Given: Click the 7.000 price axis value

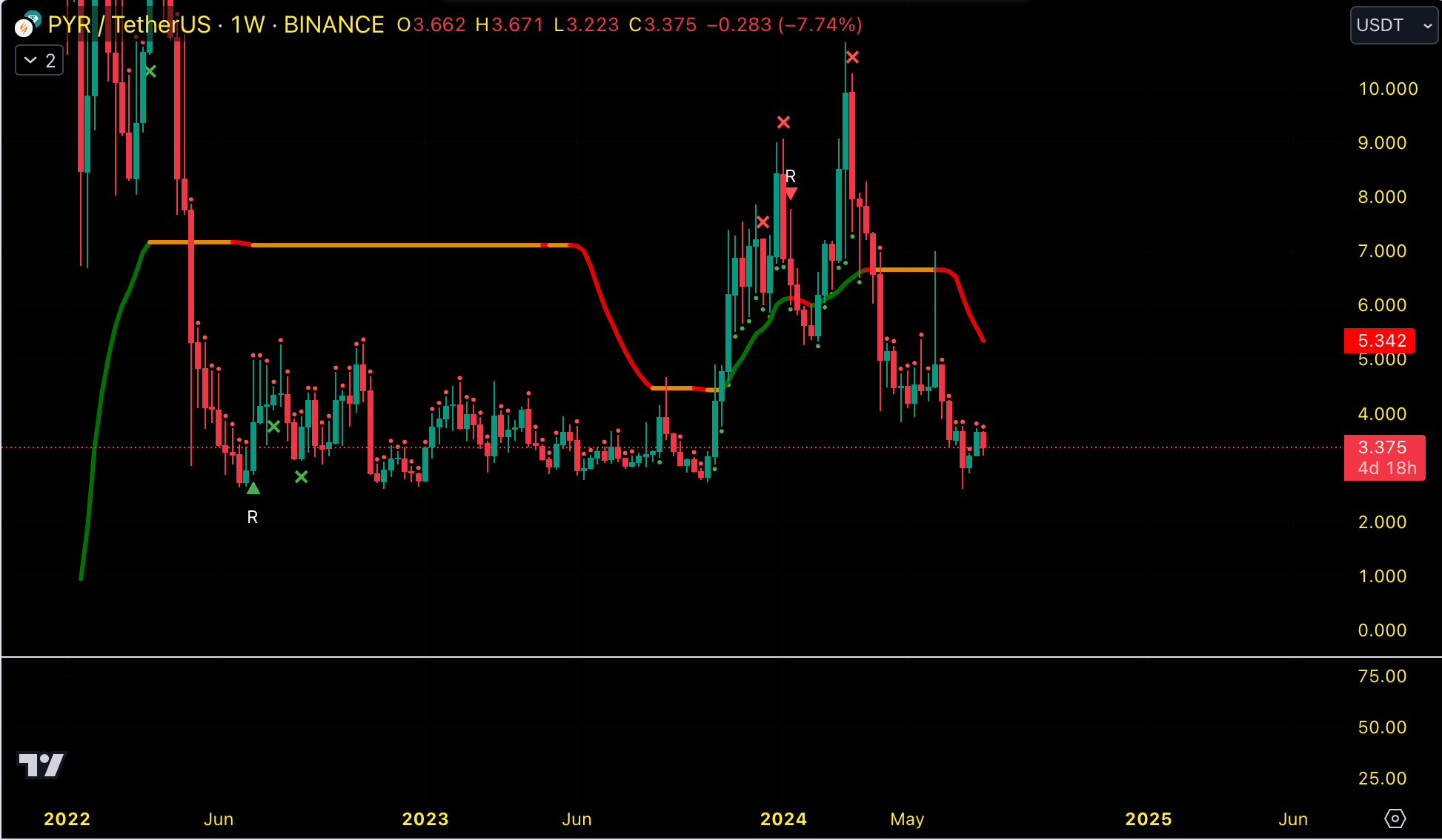Looking at the screenshot, I should (1382, 251).
